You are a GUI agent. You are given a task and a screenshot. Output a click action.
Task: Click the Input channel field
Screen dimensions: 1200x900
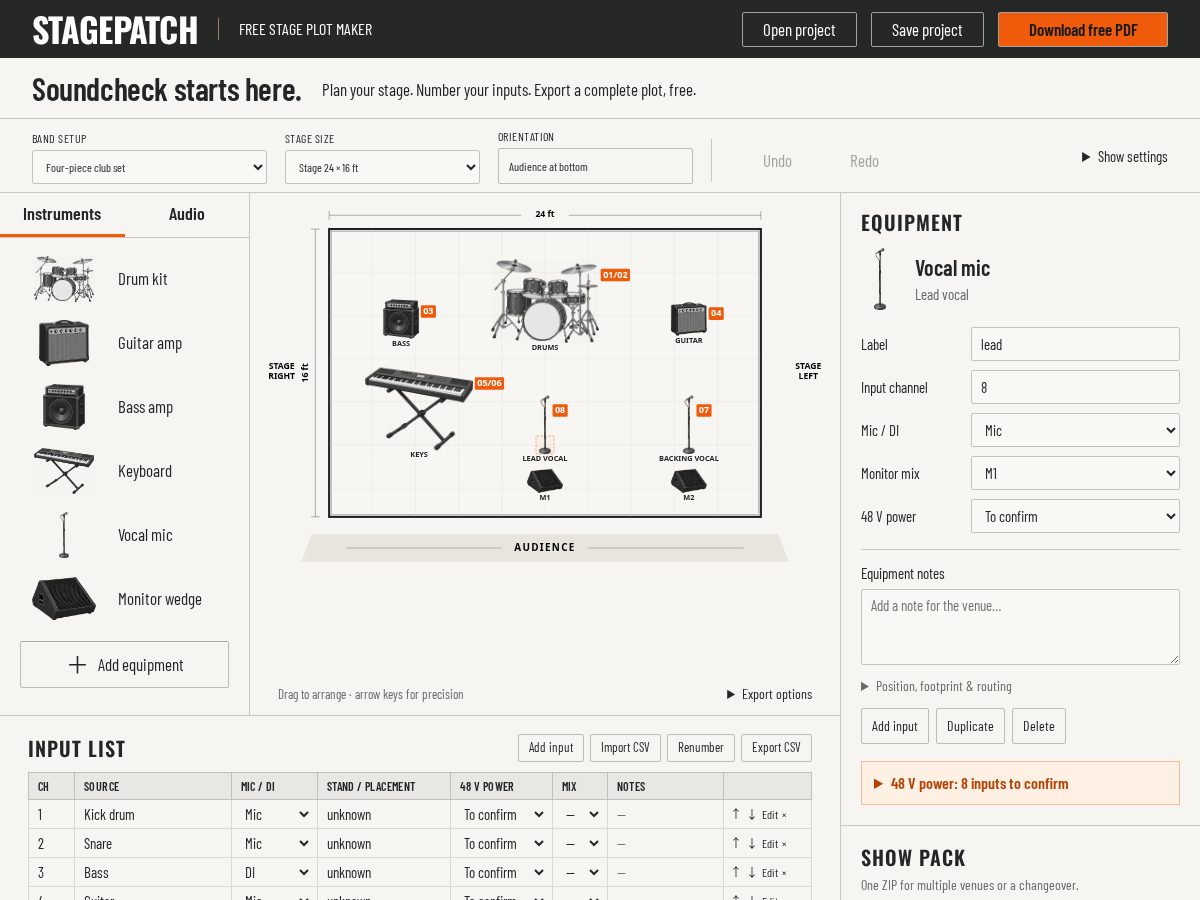point(1075,387)
